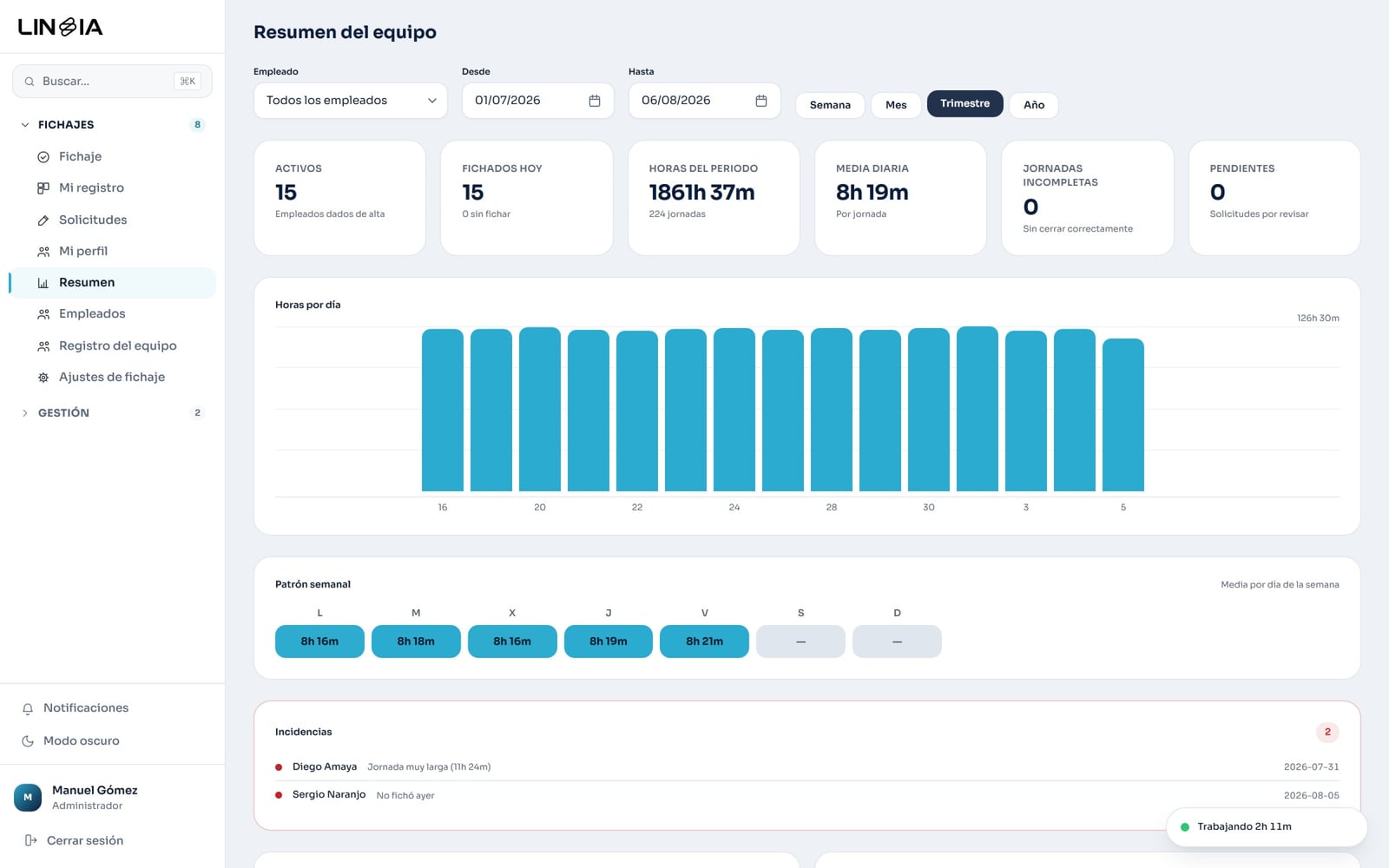
Task: Click the Diego Amaya incident row
Action: (x=807, y=767)
